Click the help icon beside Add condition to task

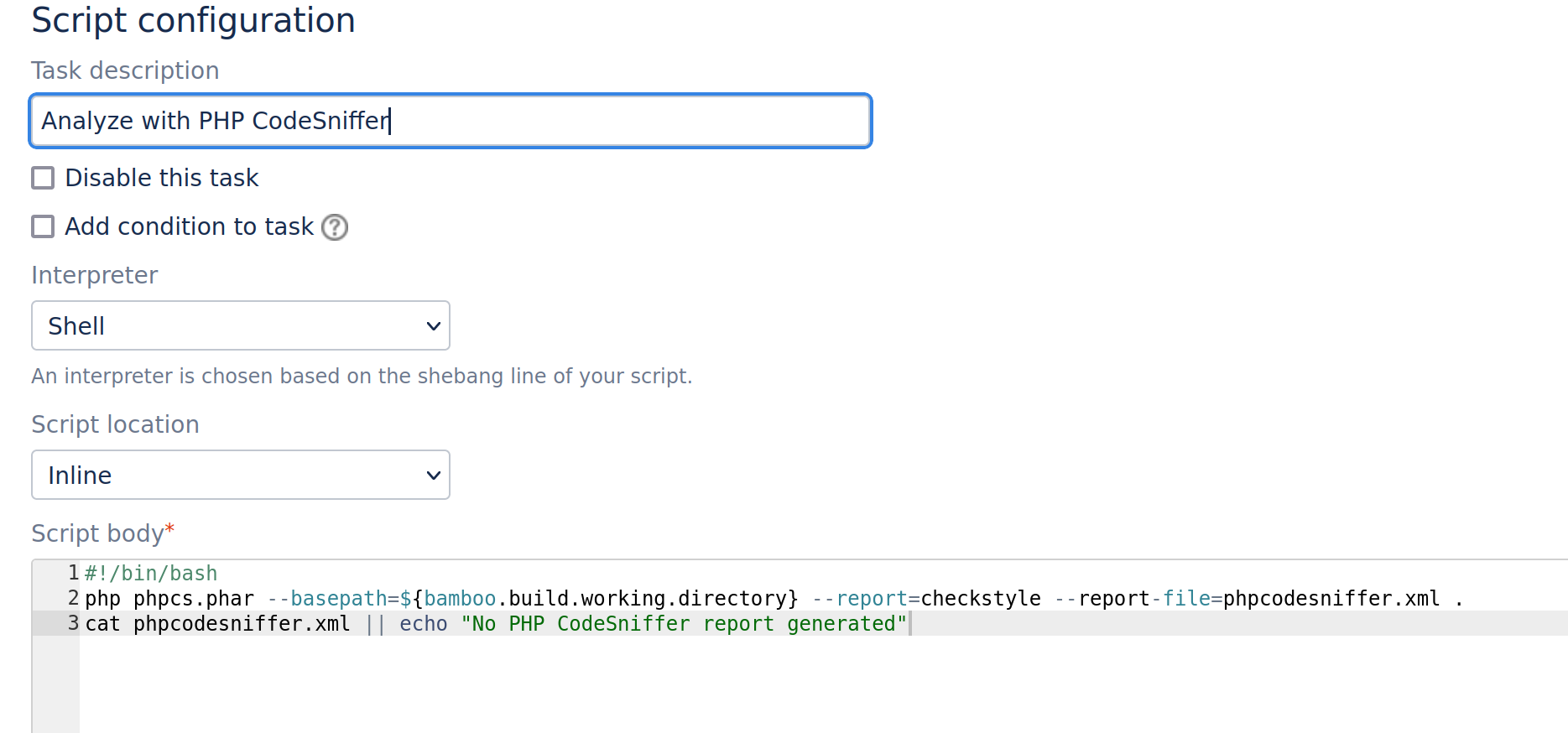coord(335,227)
